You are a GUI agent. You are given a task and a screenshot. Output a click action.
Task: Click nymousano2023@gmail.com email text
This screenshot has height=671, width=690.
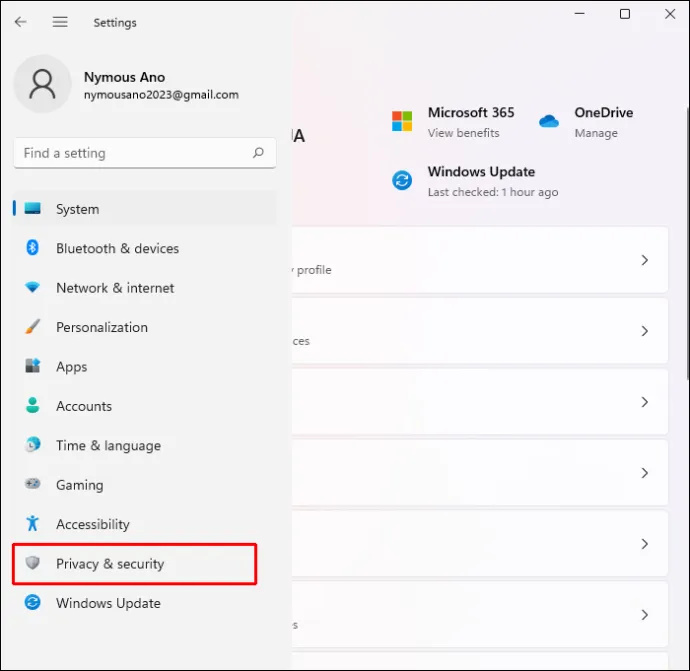click(x=161, y=95)
